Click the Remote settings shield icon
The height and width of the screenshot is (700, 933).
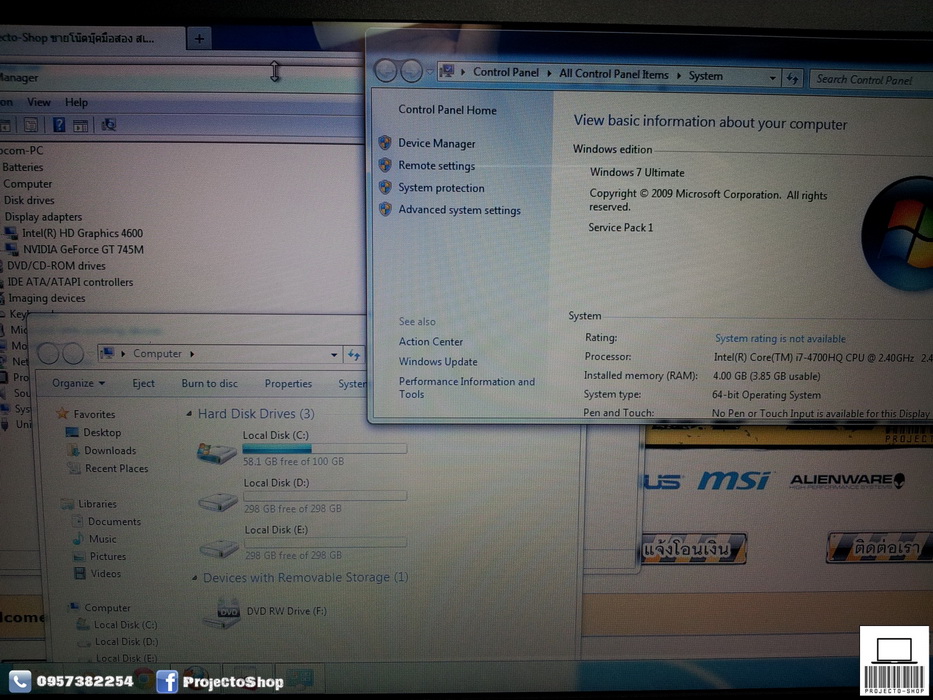(385, 165)
